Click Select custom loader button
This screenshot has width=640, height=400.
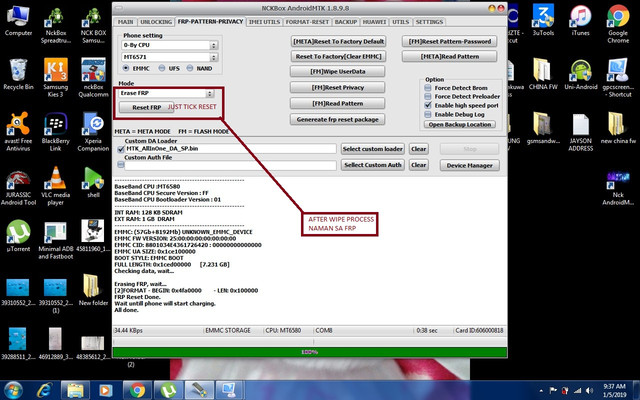pyautogui.click(x=373, y=149)
